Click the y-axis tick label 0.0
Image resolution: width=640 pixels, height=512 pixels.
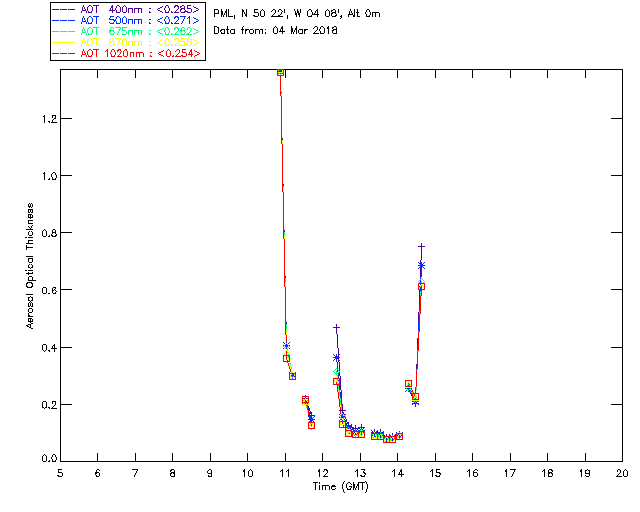pos(49,459)
